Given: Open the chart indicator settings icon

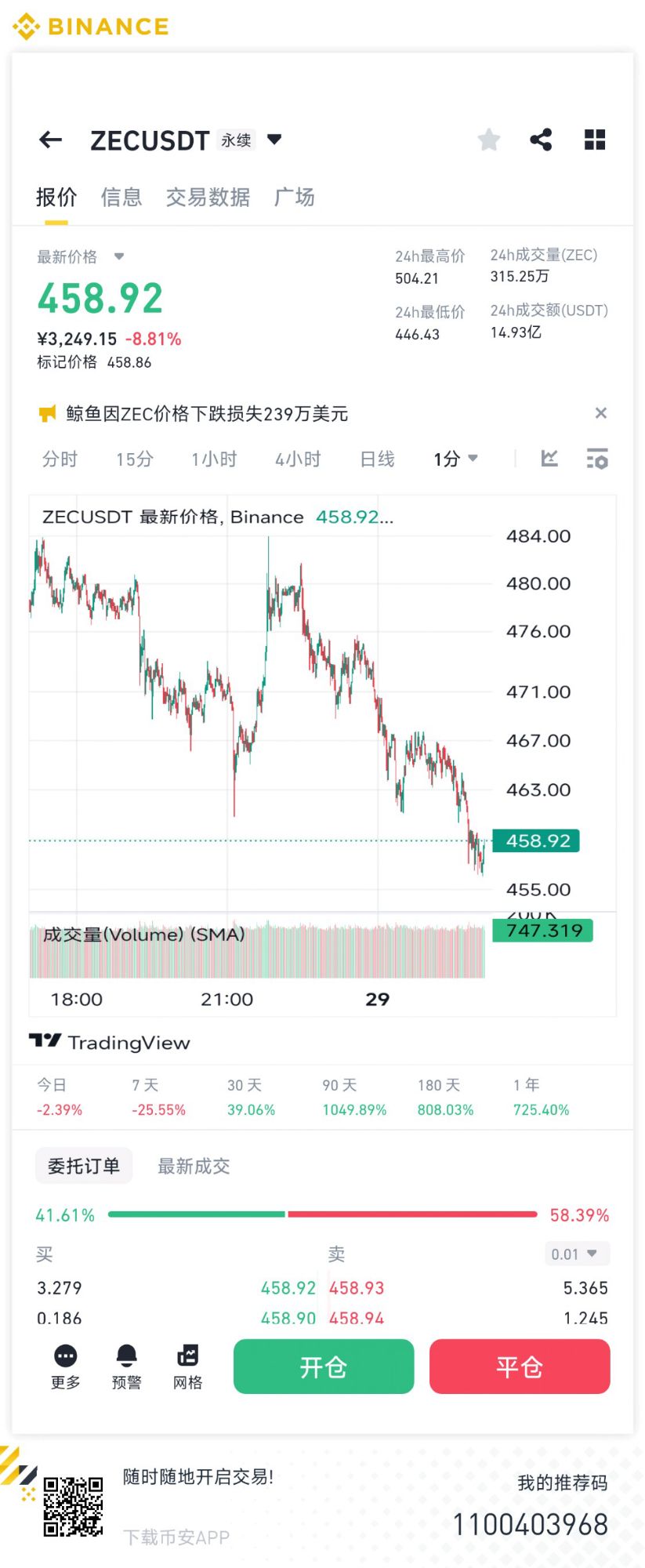Looking at the screenshot, I should (597, 459).
